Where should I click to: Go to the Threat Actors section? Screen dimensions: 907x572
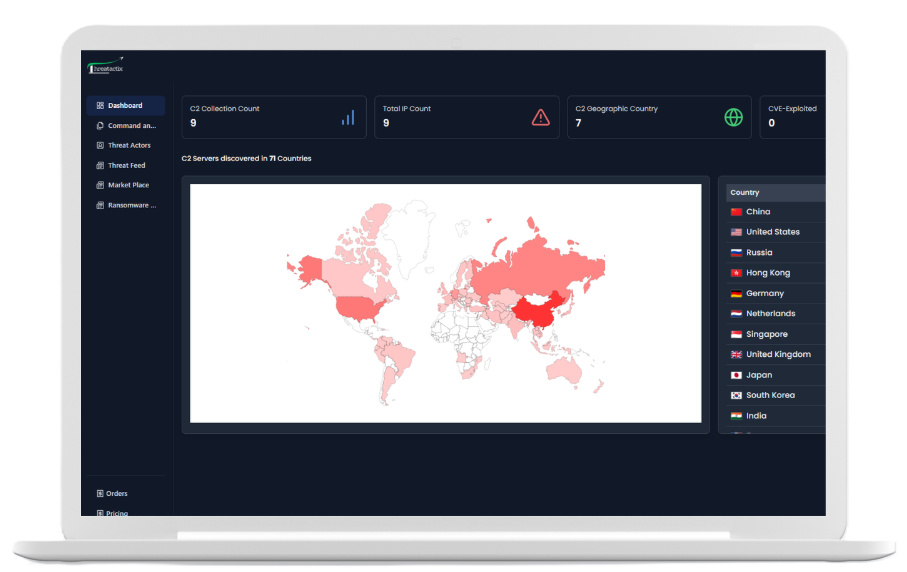pos(126,145)
